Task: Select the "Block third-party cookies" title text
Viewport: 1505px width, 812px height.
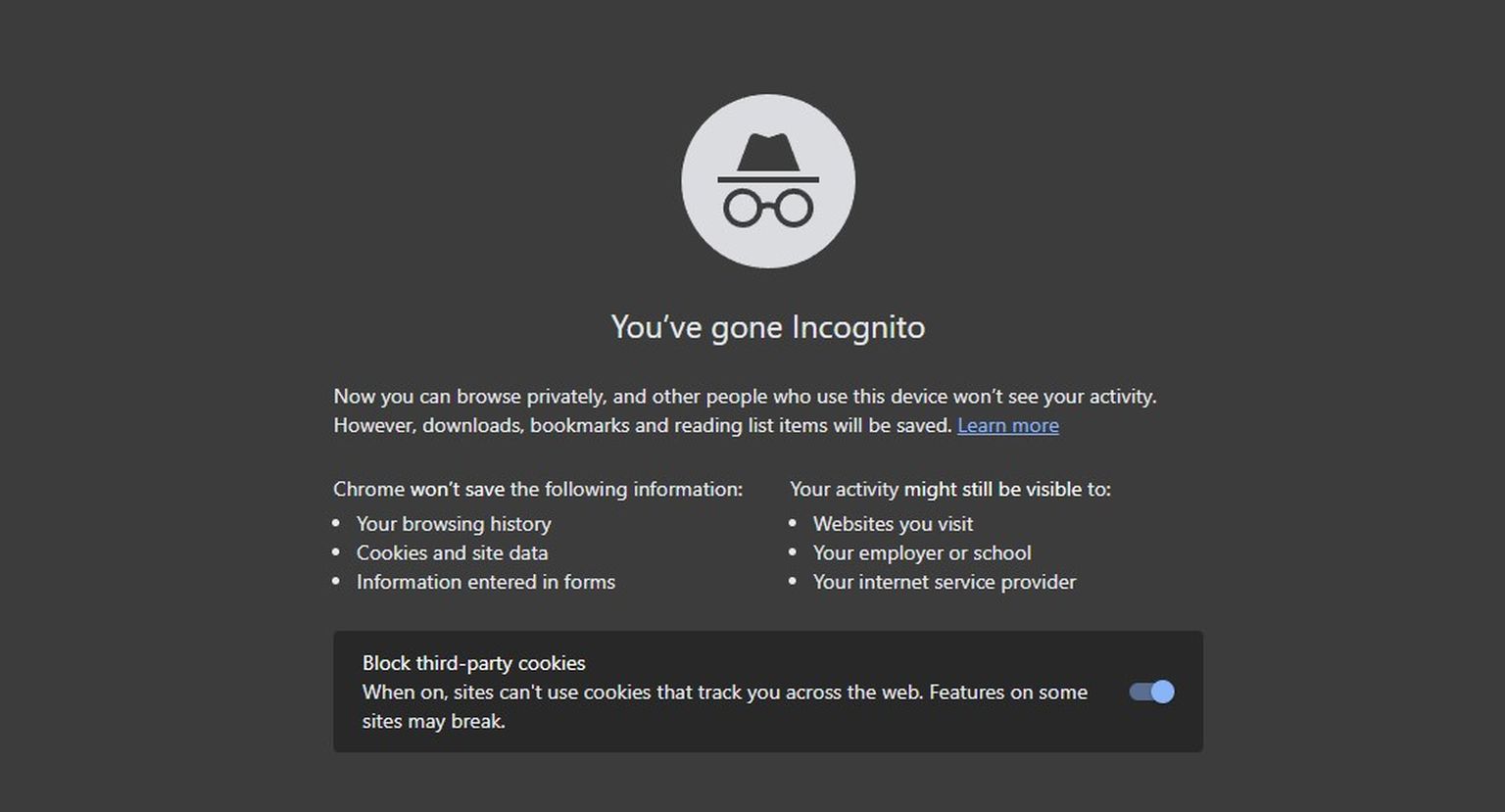Action: 473,663
